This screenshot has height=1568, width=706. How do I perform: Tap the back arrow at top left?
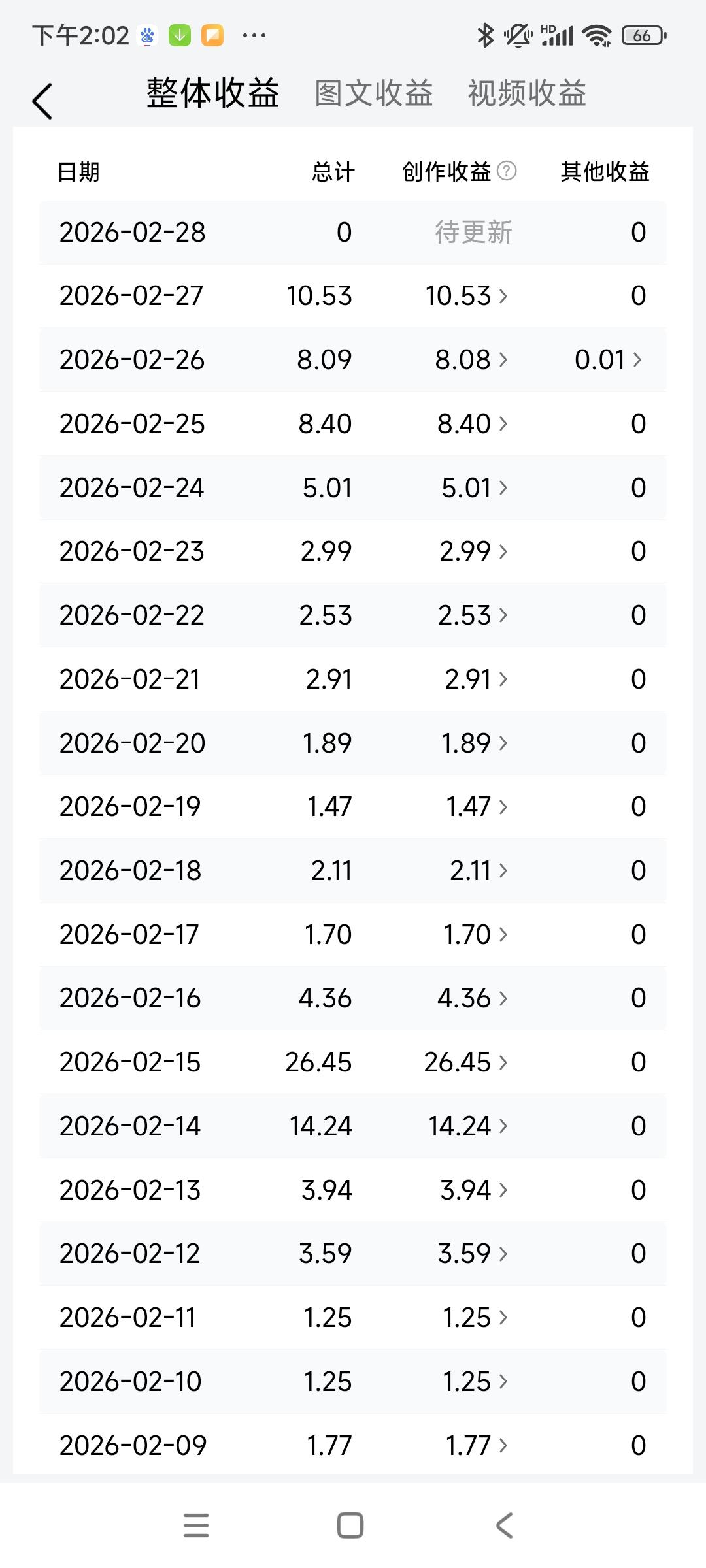(x=42, y=101)
